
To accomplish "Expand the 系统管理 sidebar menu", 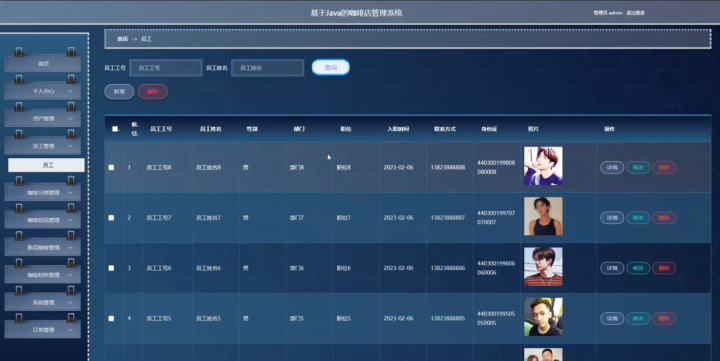I will (43, 303).
